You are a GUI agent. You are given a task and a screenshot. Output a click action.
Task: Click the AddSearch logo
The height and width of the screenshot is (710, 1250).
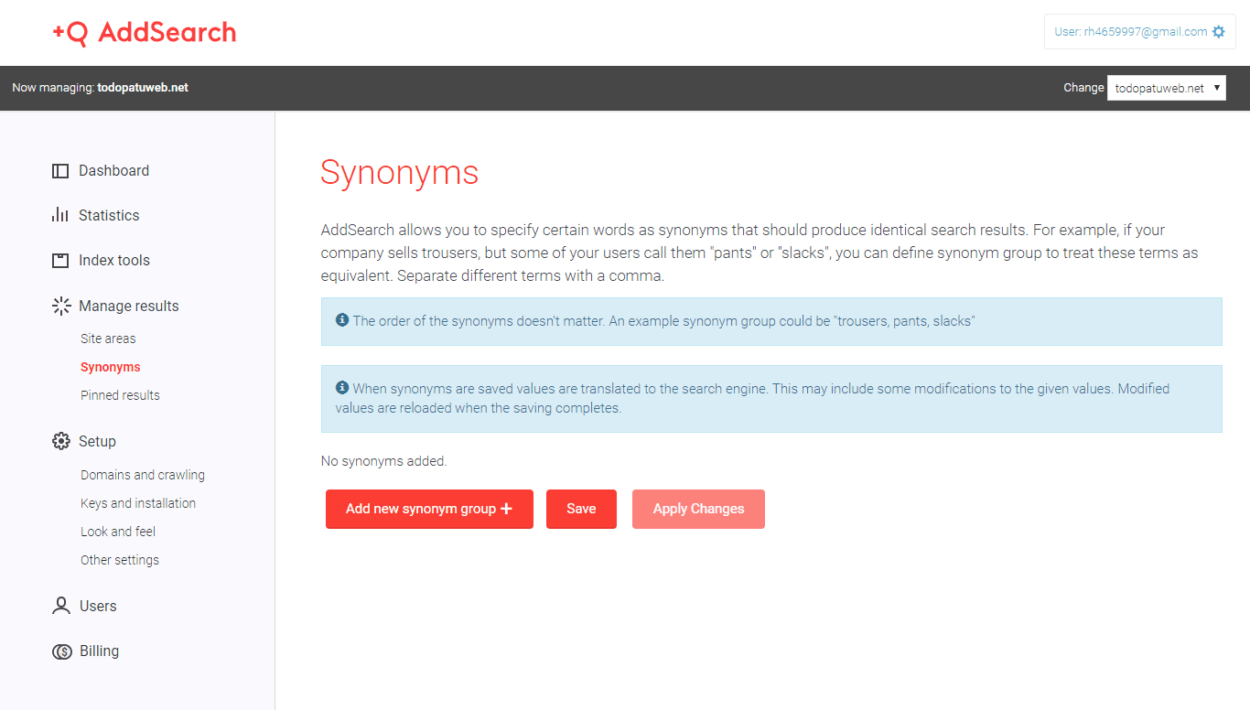(x=144, y=32)
